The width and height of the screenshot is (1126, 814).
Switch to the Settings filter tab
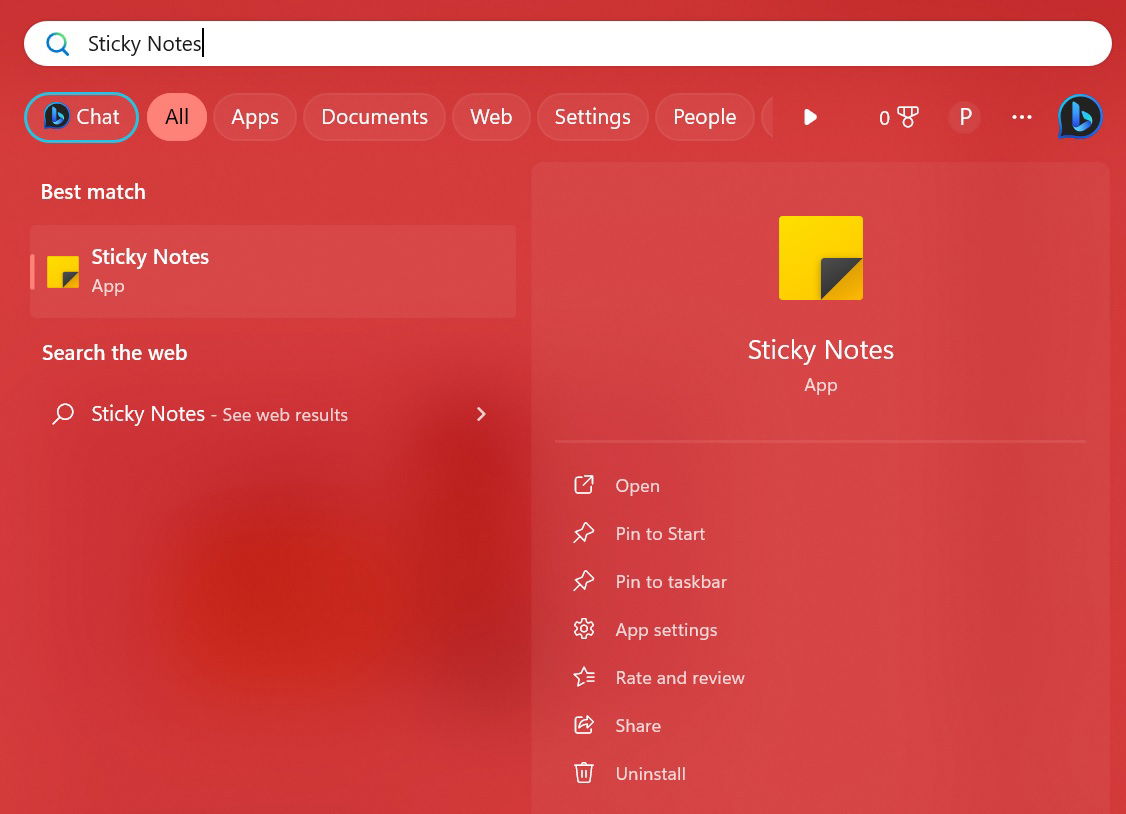click(592, 117)
